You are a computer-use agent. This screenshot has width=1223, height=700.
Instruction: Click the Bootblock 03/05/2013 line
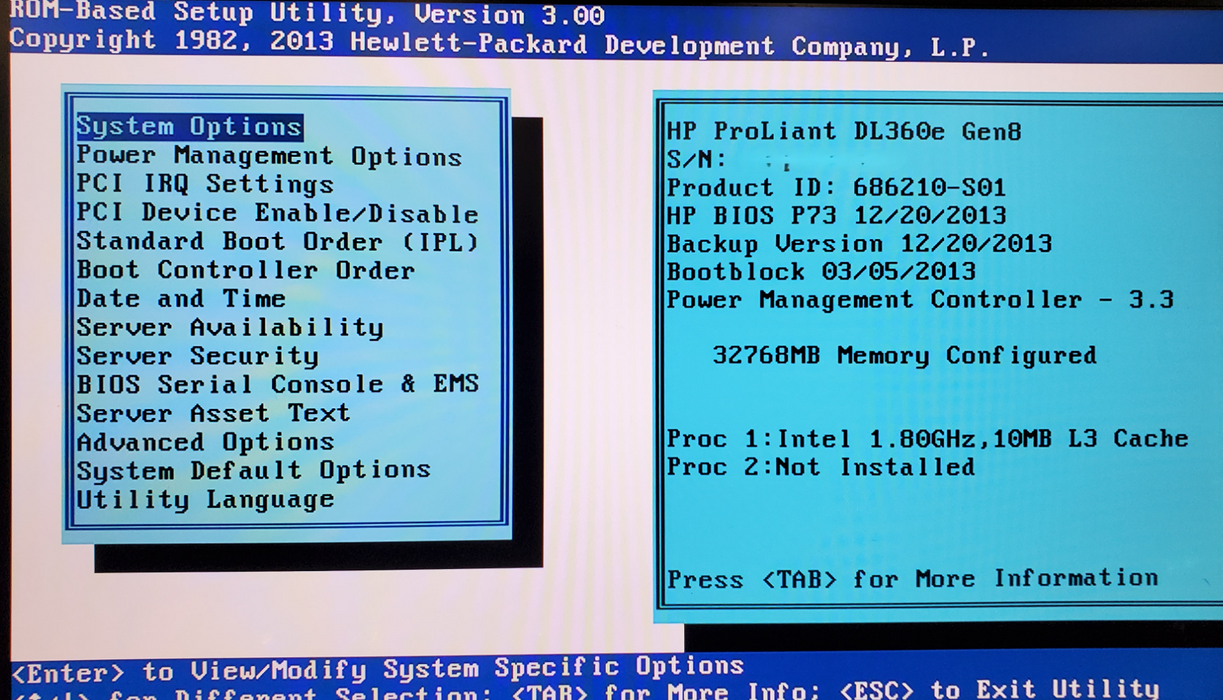pos(821,271)
